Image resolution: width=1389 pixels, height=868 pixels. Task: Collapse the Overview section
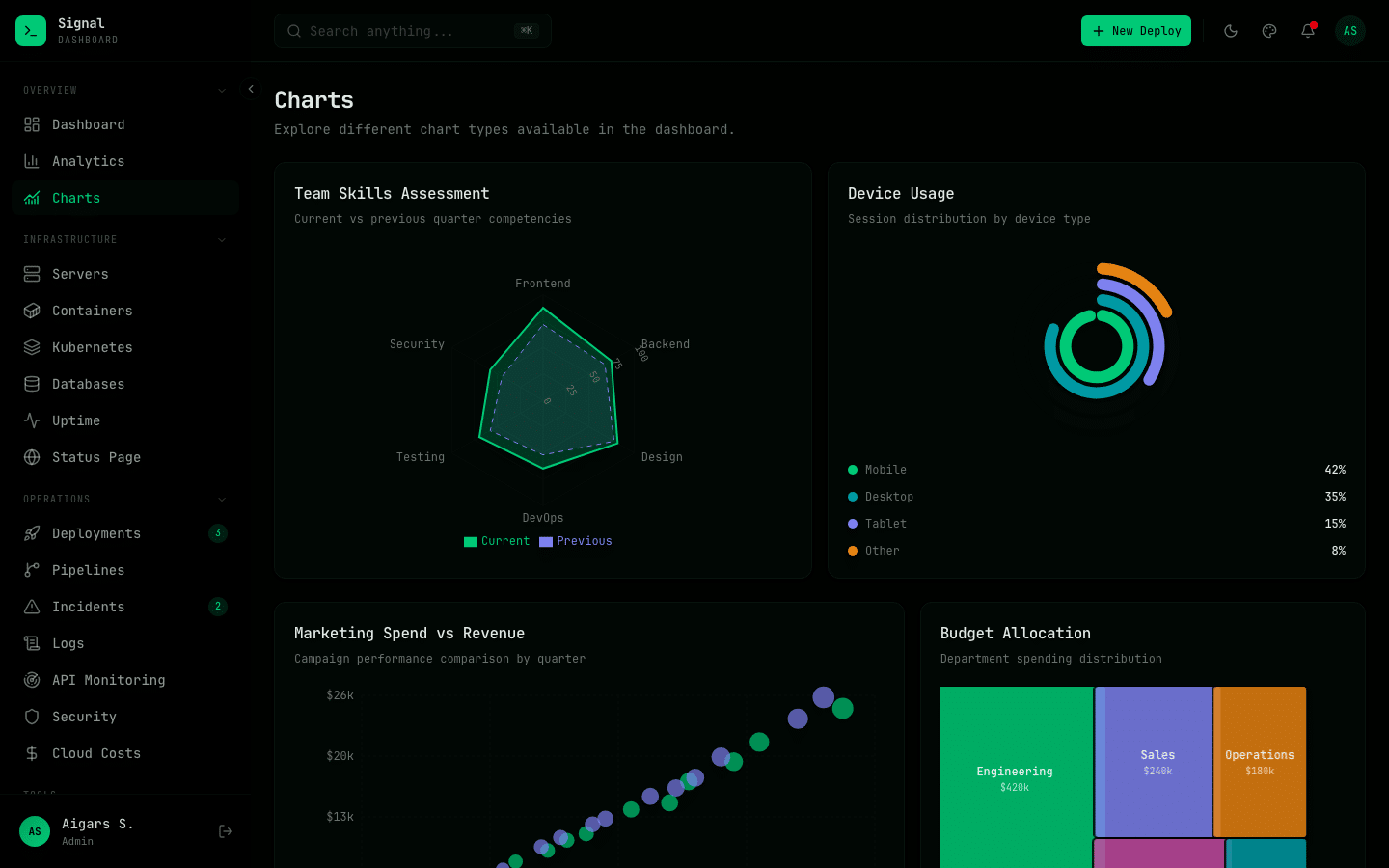tap(221, 90)
